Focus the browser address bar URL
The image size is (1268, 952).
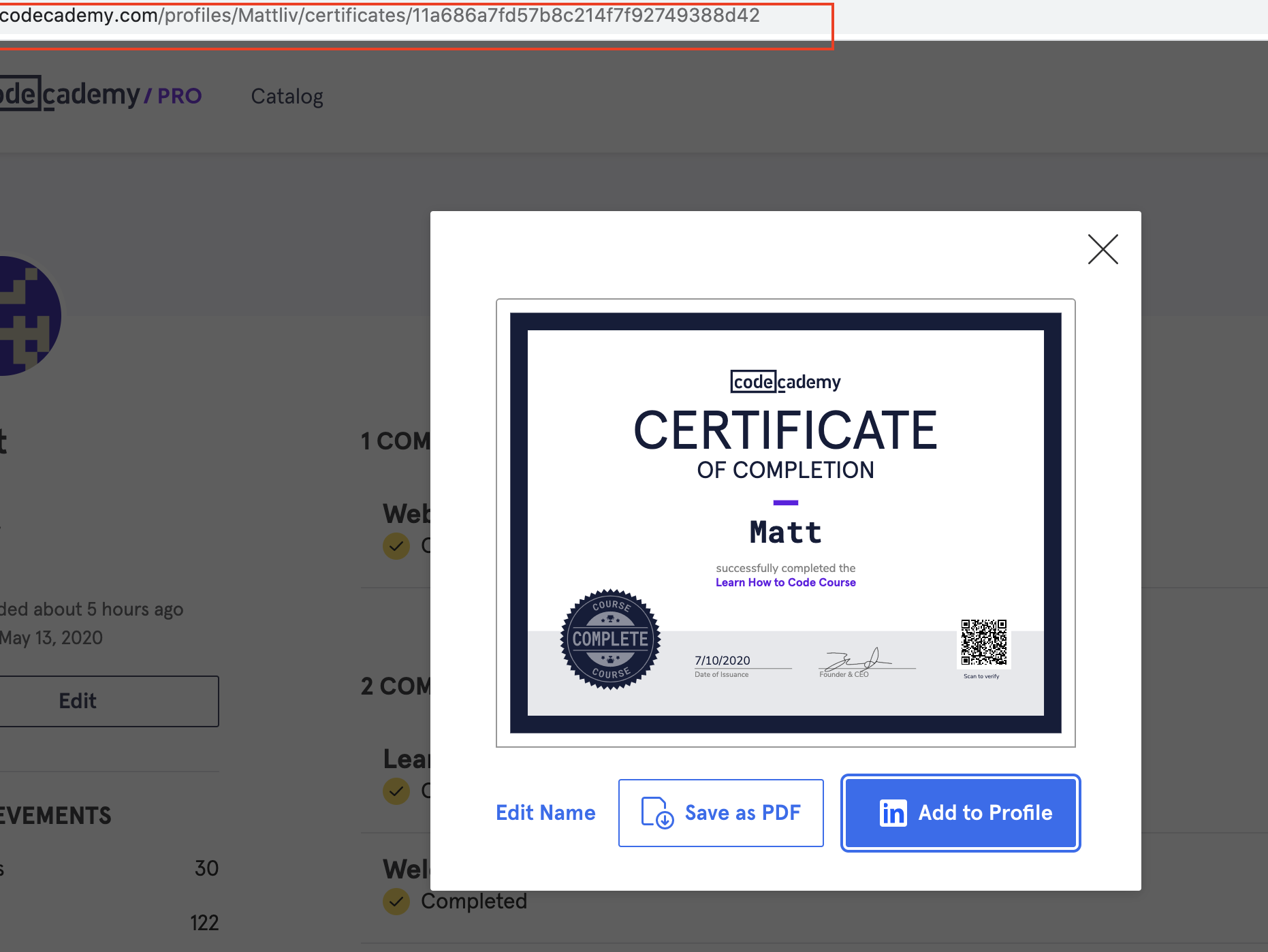409,16
